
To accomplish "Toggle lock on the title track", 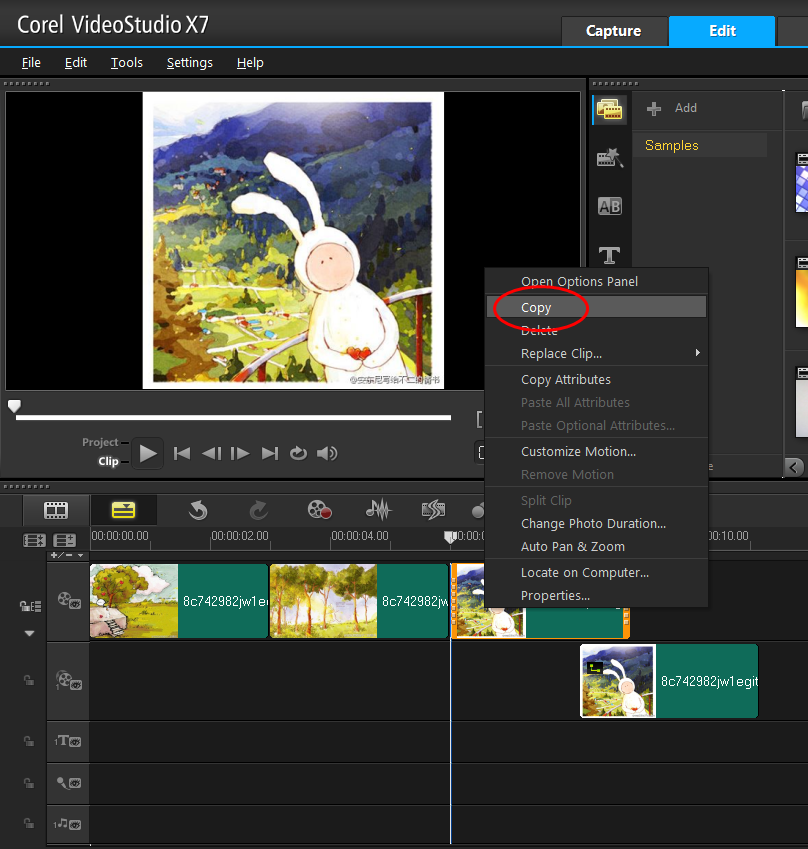I will pos(29,741).
